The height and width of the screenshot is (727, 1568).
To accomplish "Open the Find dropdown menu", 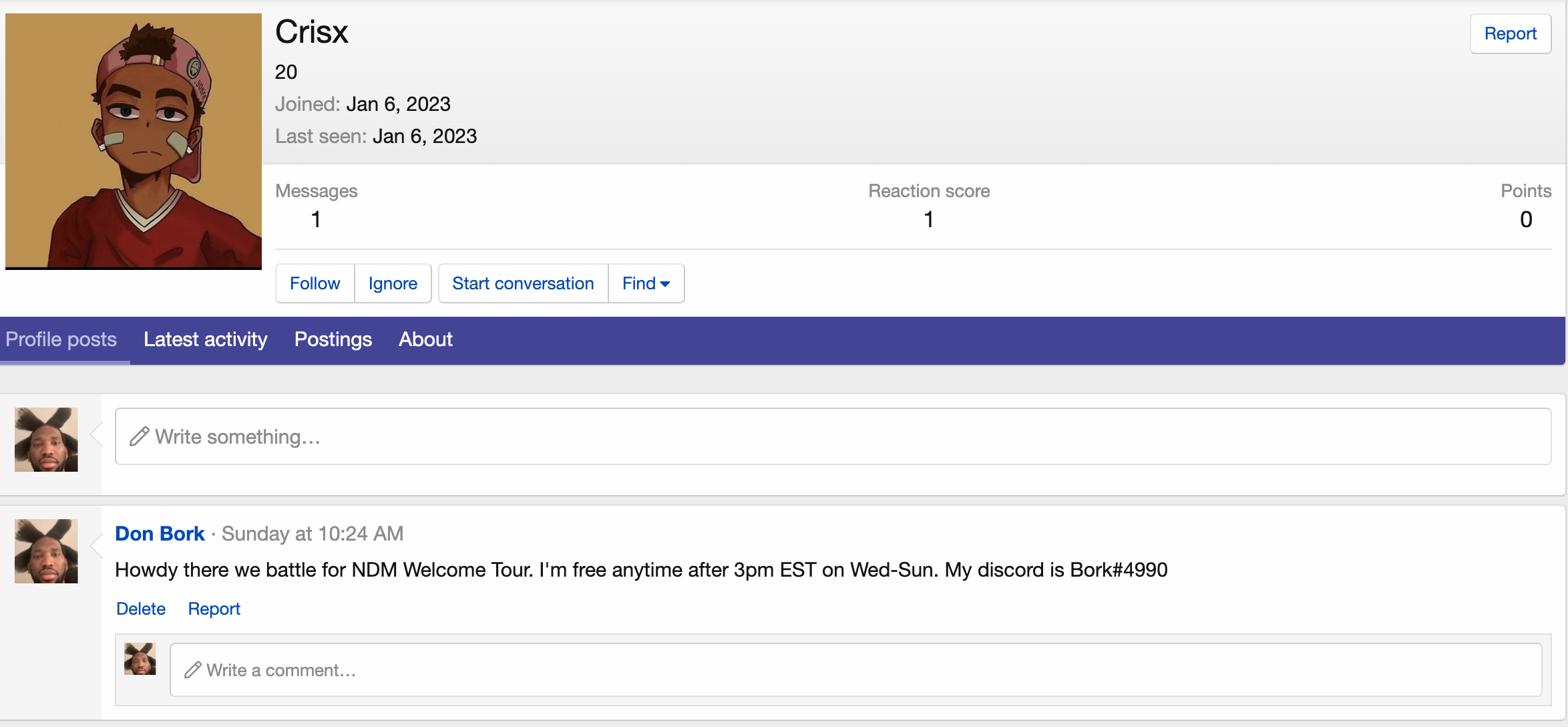I will [x=646, y=283].
